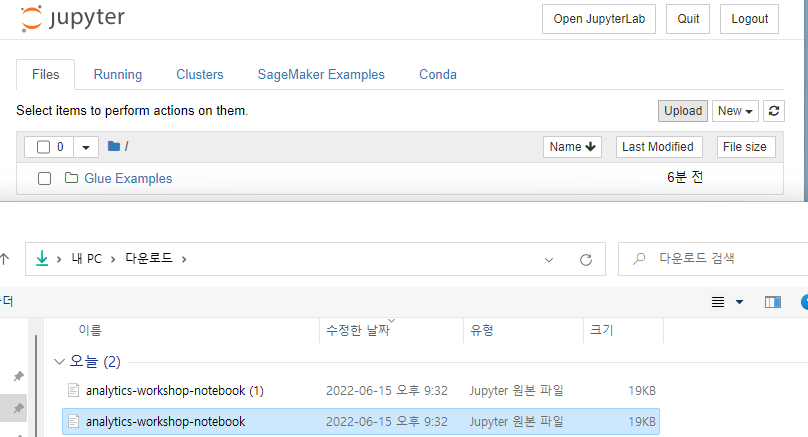Click the chevron between 내 PC and 다운로드
The height and width of the screenshot is (437, 808).
[113, 259]
